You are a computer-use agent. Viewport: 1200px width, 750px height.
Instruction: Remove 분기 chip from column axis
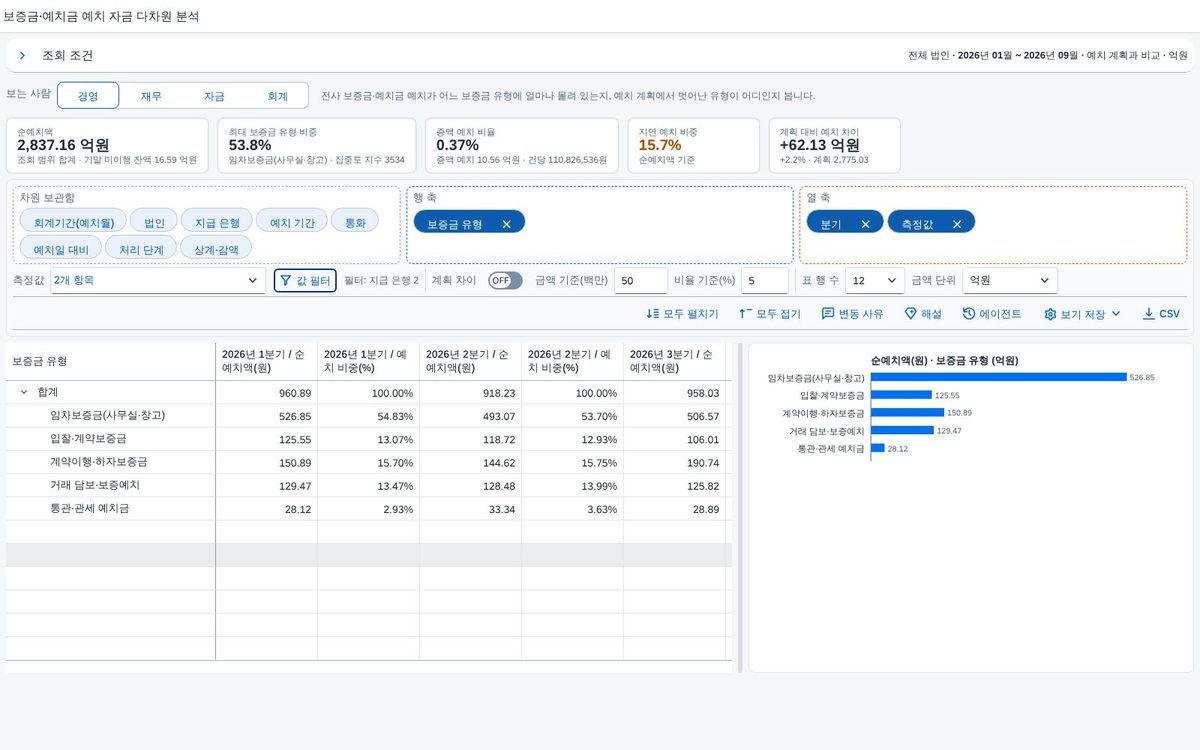(865, 224)
